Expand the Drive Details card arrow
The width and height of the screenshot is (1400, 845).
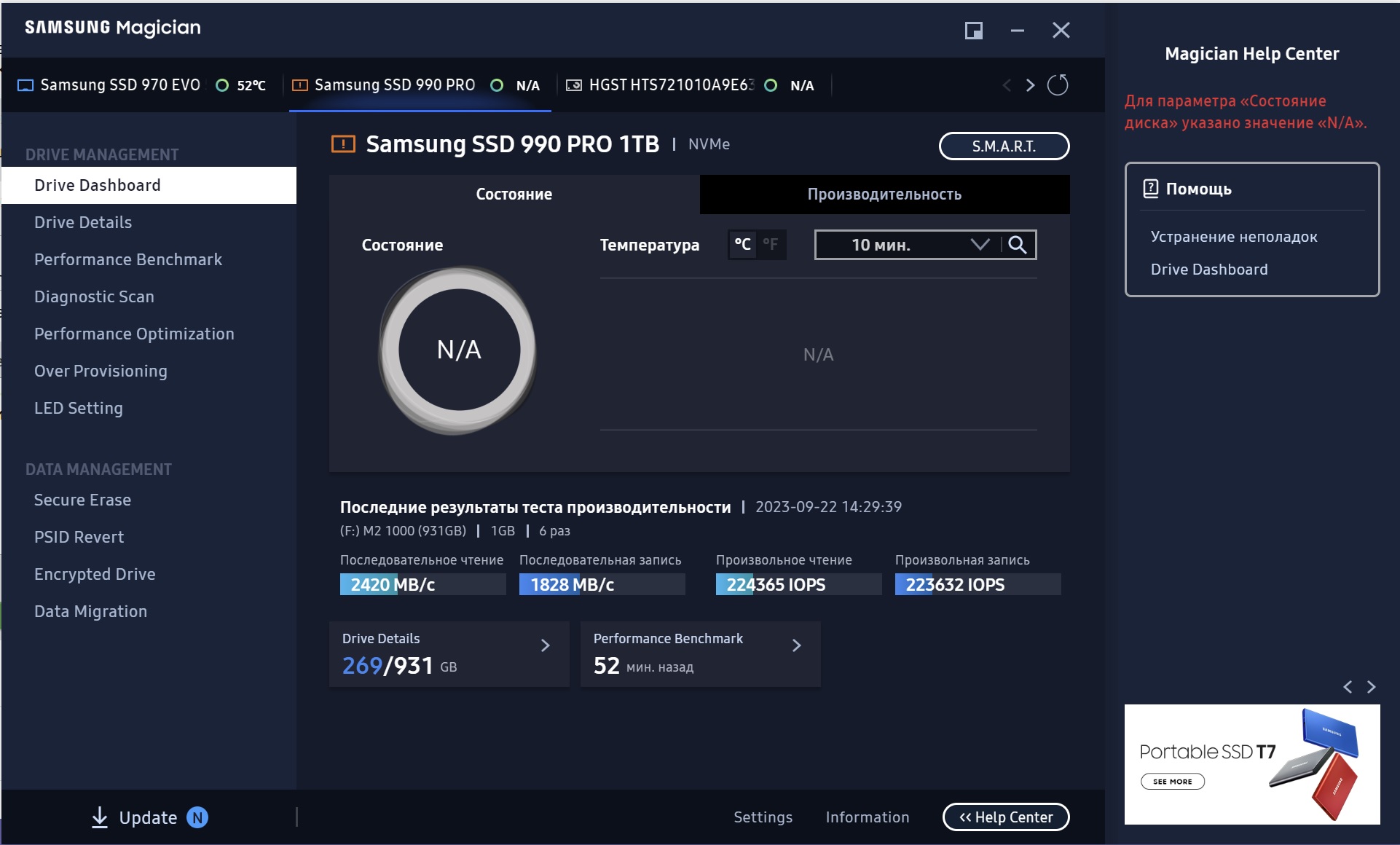click(545, 645)
